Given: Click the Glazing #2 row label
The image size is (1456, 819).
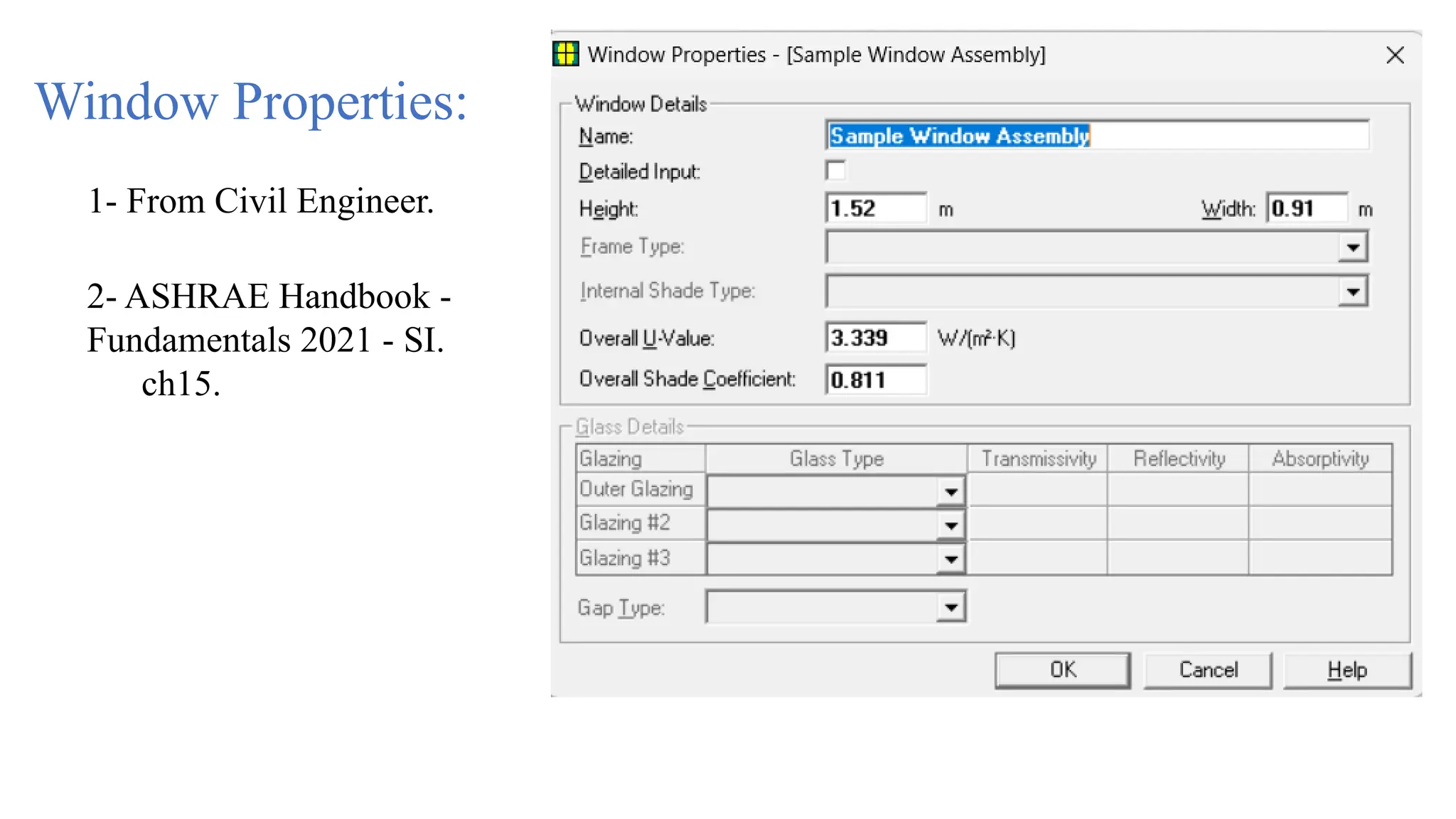Looking at the screenshot, I should (641, 523).
